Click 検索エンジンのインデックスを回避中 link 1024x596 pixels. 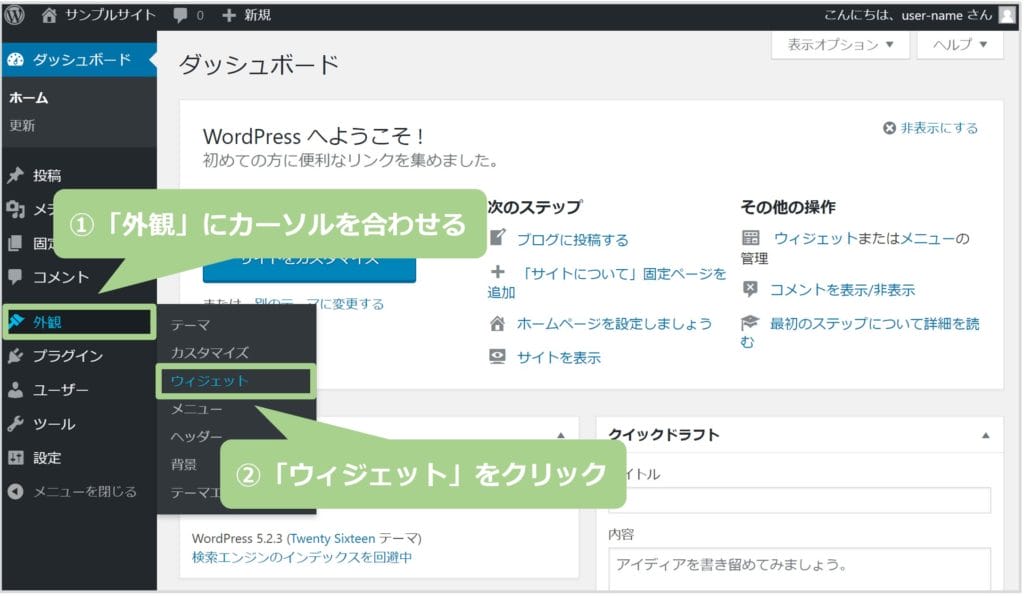pos(302,557)
